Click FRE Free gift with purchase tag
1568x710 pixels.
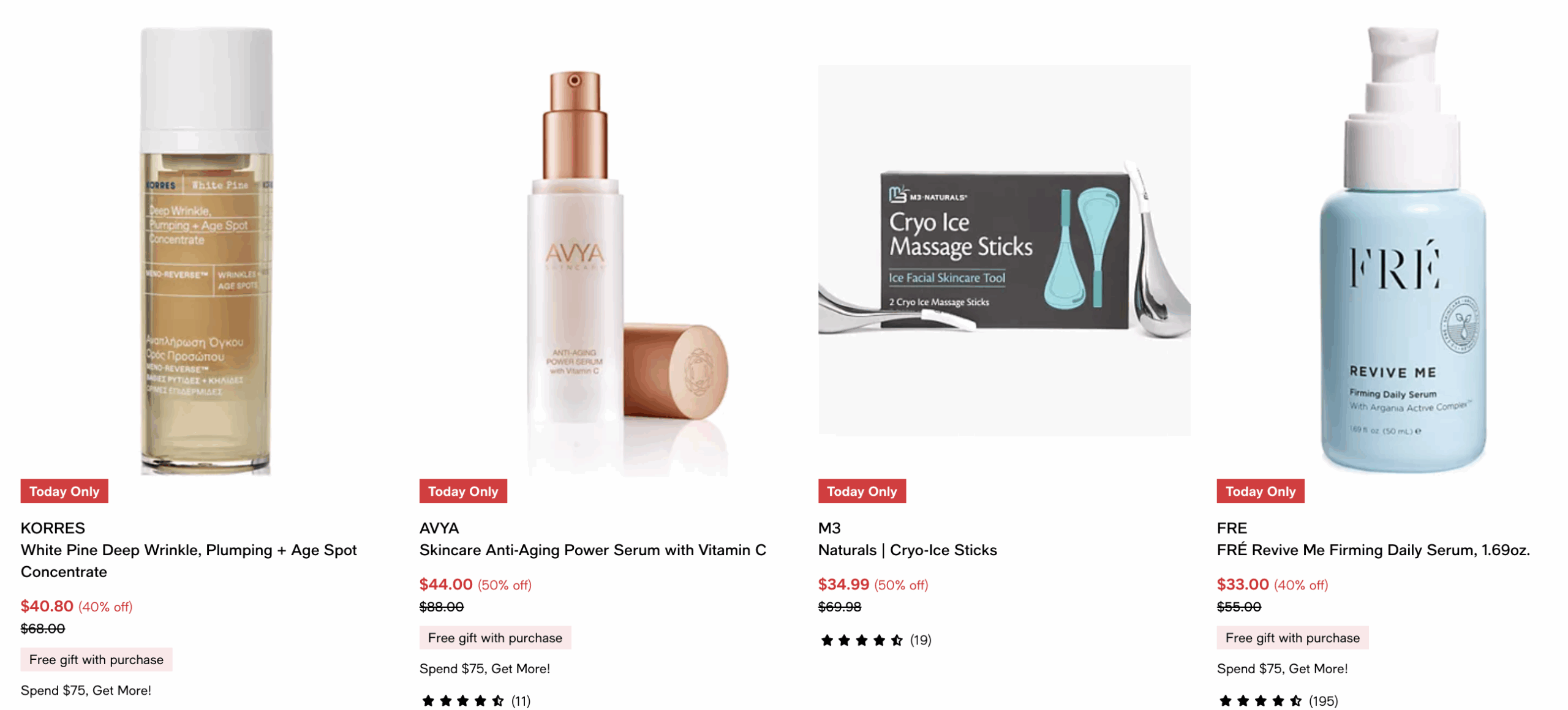click(x=1292, y=637)
